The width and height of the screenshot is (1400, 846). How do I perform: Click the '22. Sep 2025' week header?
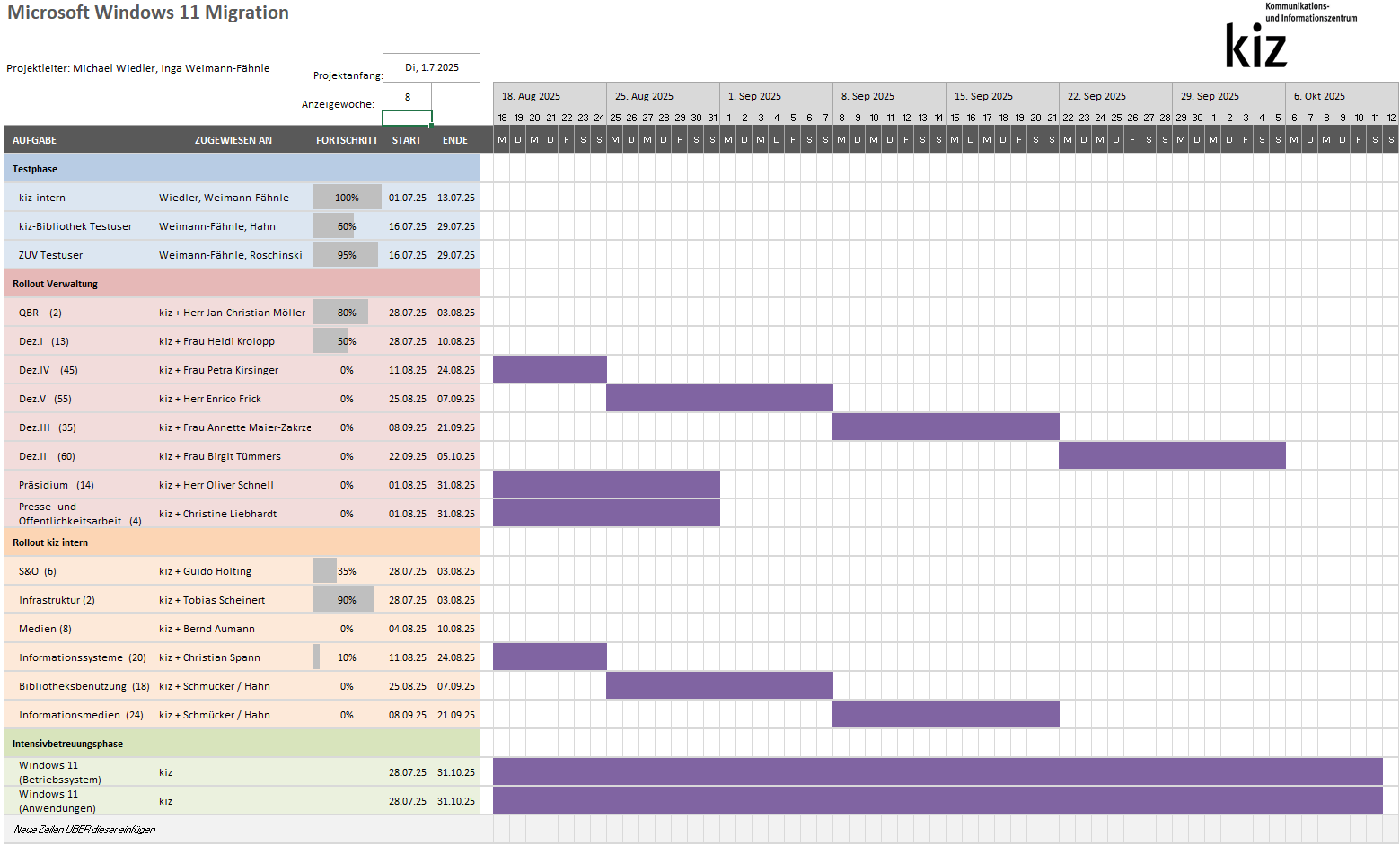[1115, 96]
